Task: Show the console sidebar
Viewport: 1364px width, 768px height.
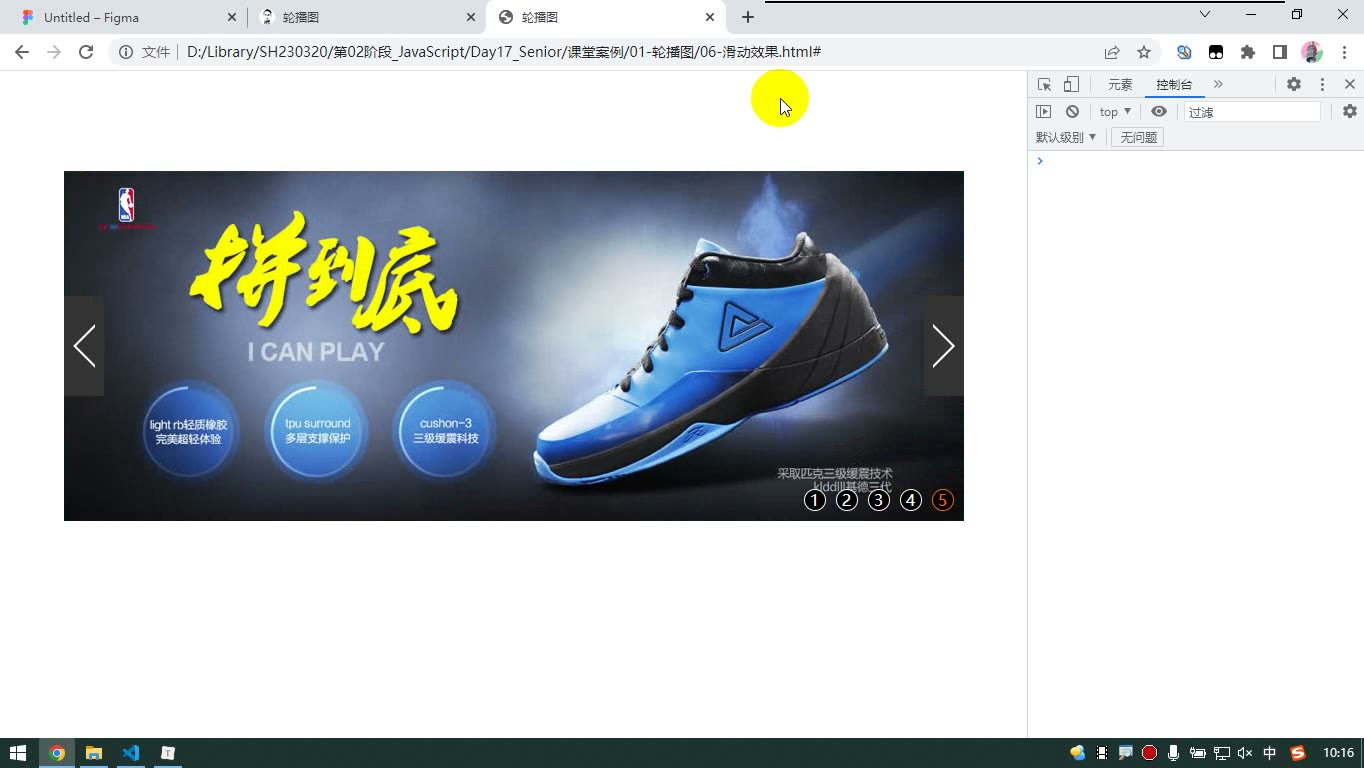Action: (1044, 112)
